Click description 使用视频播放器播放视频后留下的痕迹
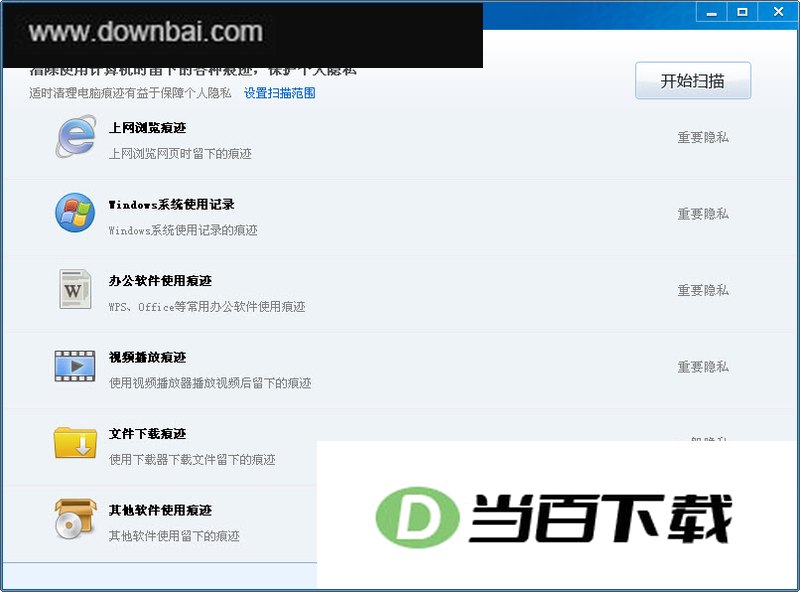 tap(210, 383)
